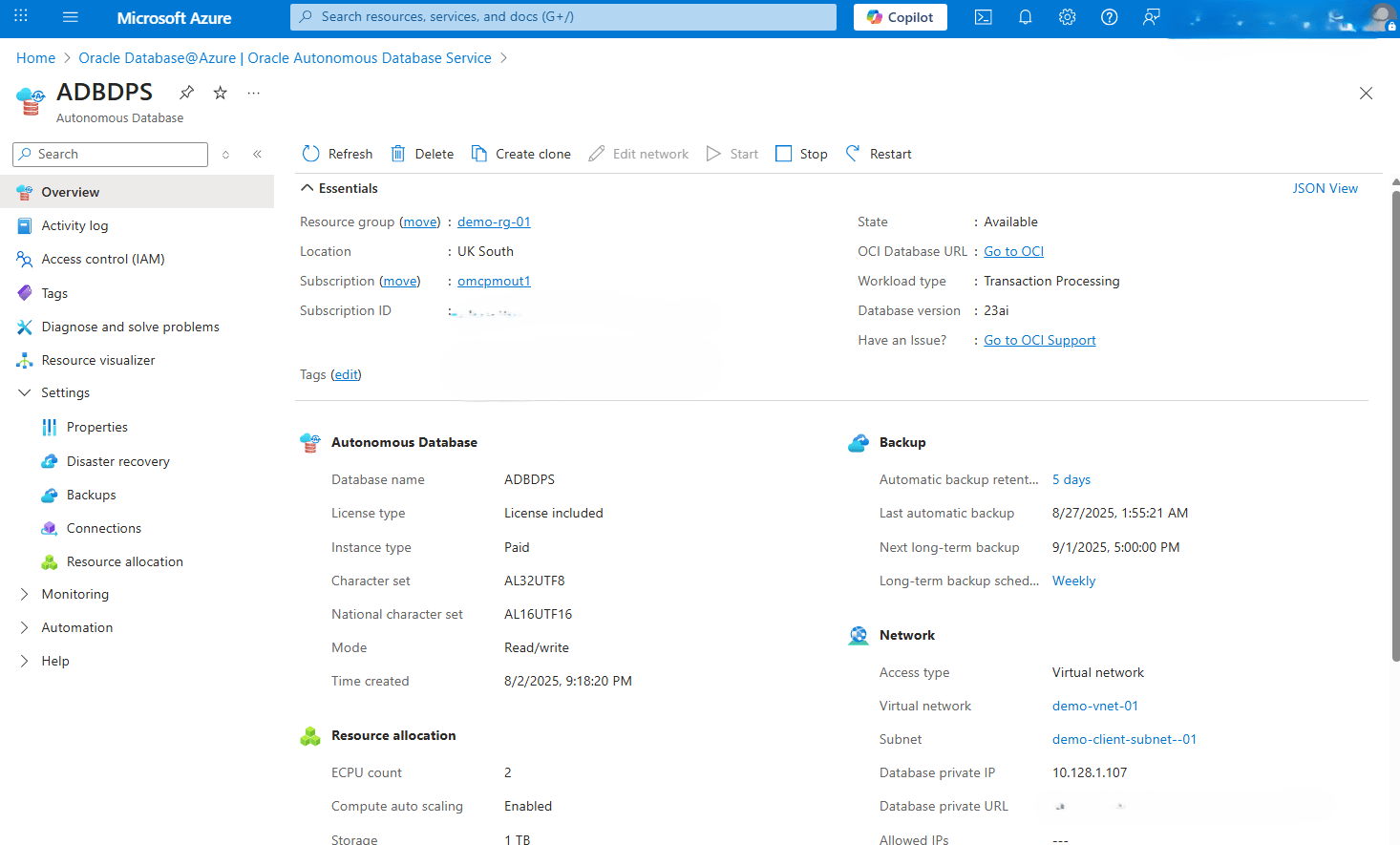Collapse the resource sidebar with the double chevron
Screen dimensions: 1400x845
tap(257, 154)
